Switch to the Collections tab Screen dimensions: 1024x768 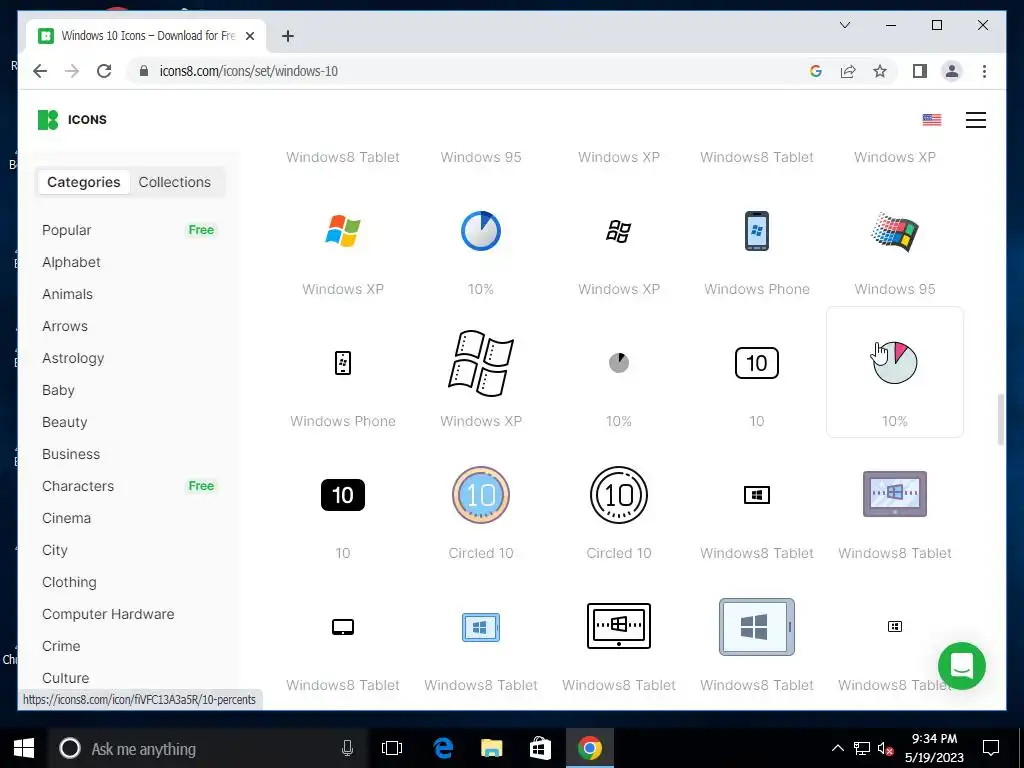174,182
